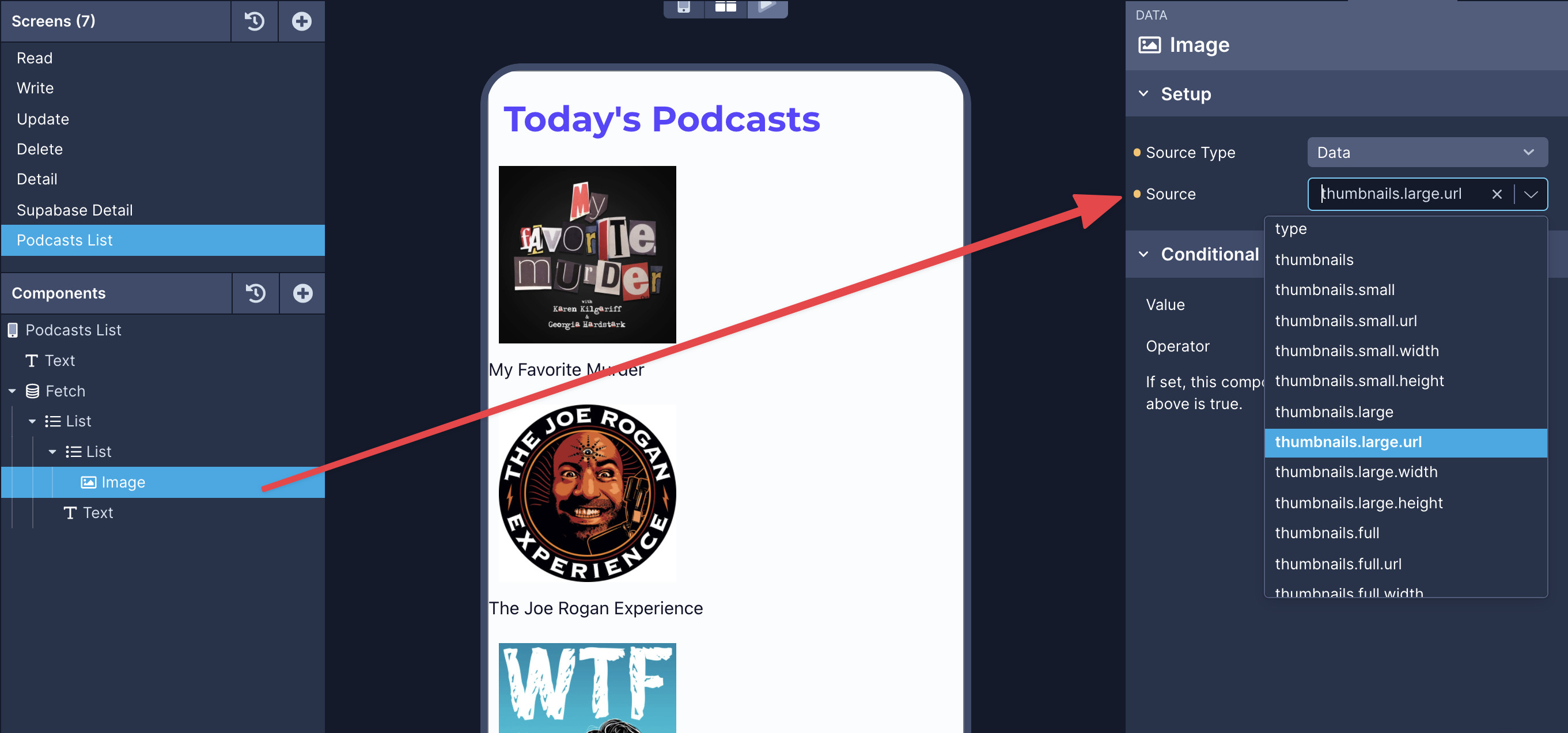This screenshot has width=1568, height=733.
Task: Choose 'thumbnails.full.url' option
Action: (1406, 564)
